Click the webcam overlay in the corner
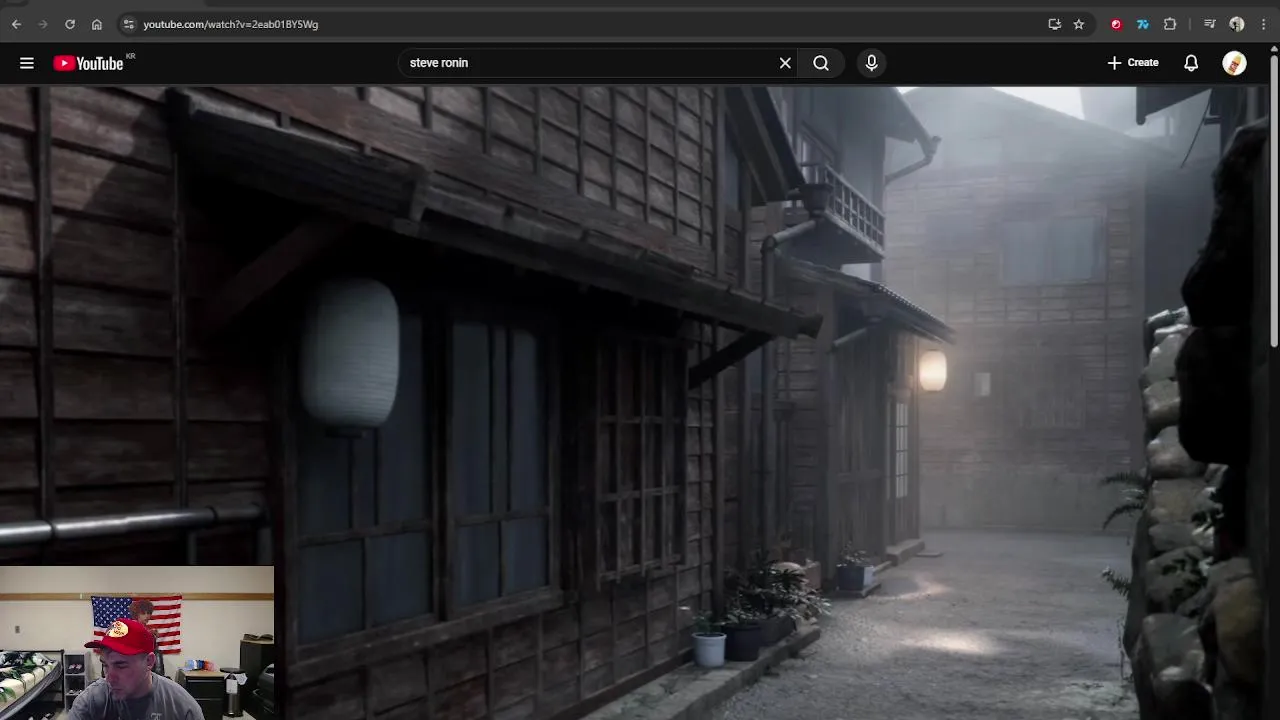Image resolution: width=1280 pixels, height=720 pixels. pos(137,643)
